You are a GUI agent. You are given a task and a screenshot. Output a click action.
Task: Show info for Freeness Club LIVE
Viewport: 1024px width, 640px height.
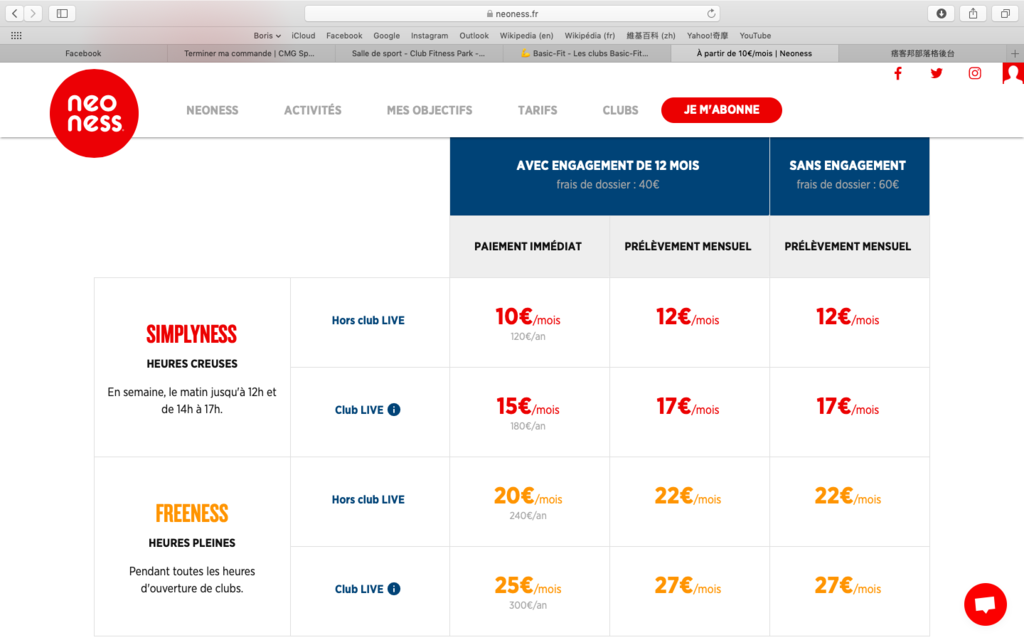click(x=394, y=588)
